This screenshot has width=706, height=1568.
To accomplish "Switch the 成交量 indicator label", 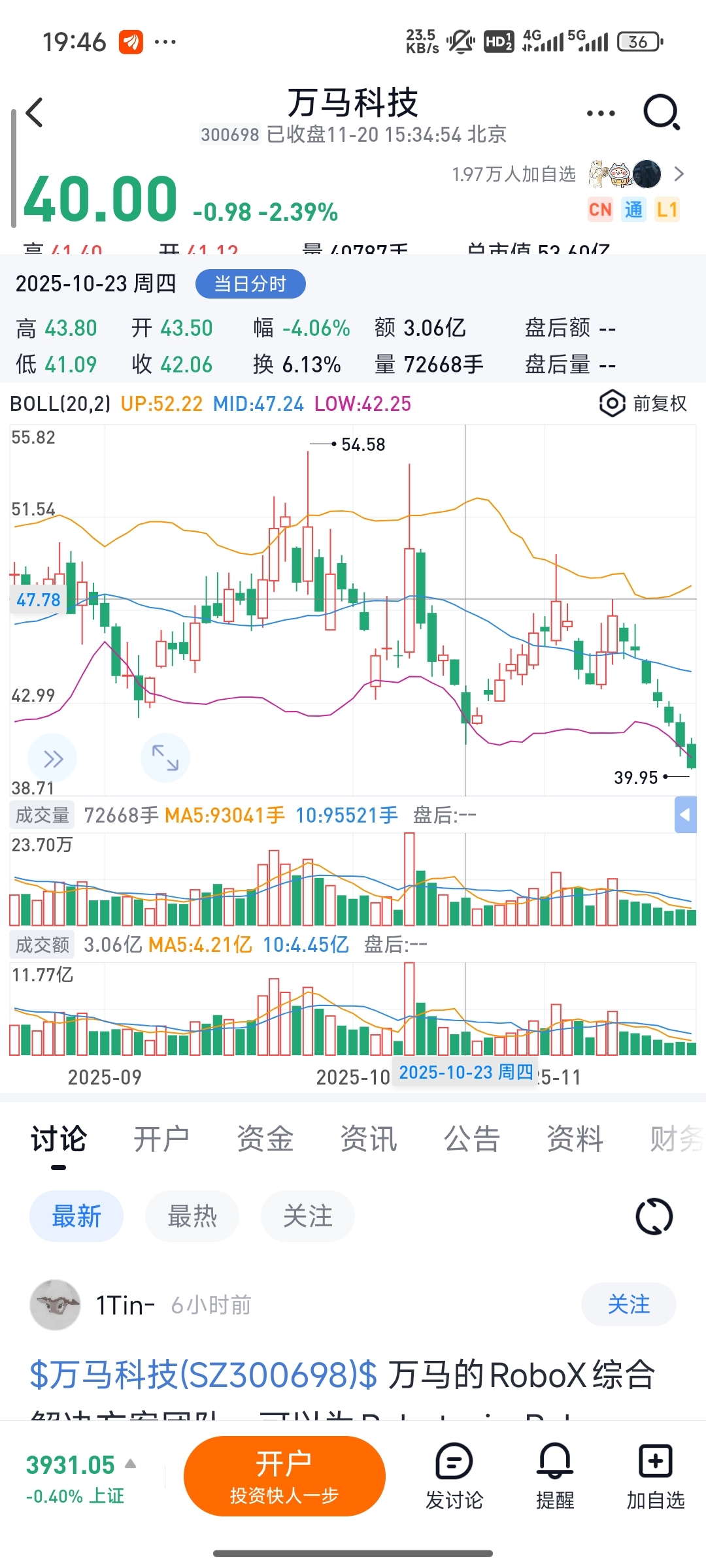I will [x=42, y=815].
